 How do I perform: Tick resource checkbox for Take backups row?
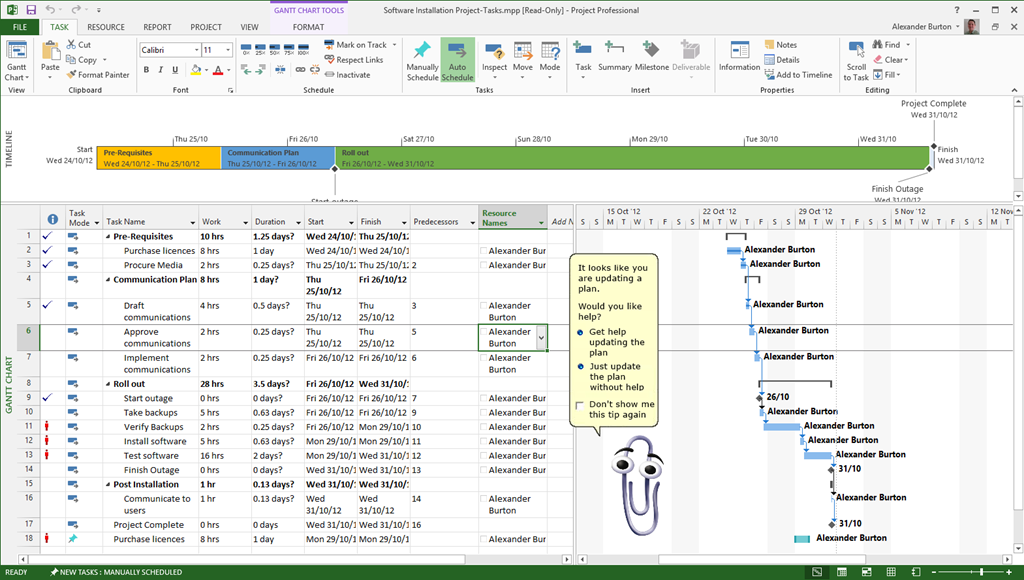pos(484,413)
